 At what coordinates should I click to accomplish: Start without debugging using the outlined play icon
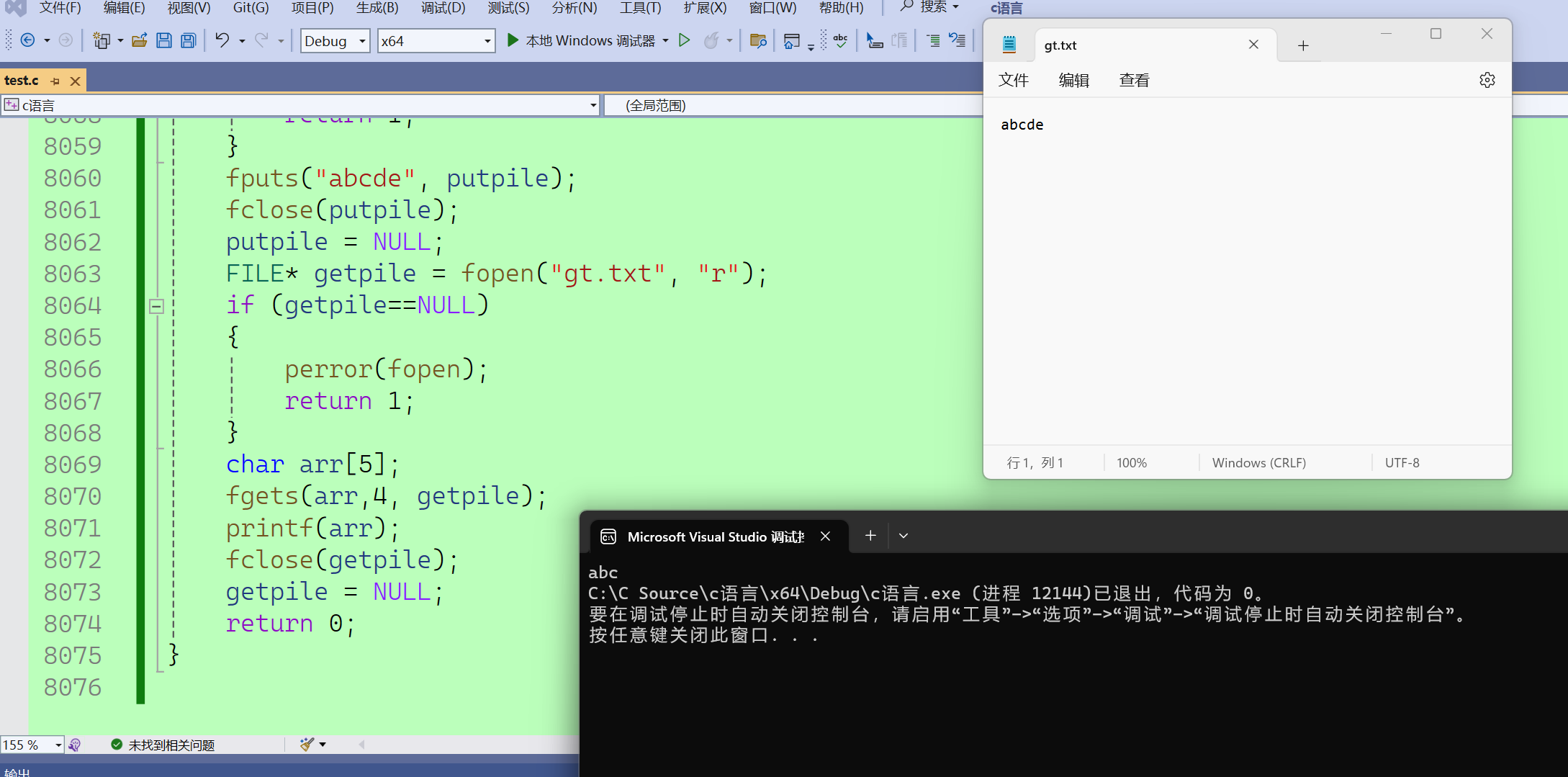685,40
